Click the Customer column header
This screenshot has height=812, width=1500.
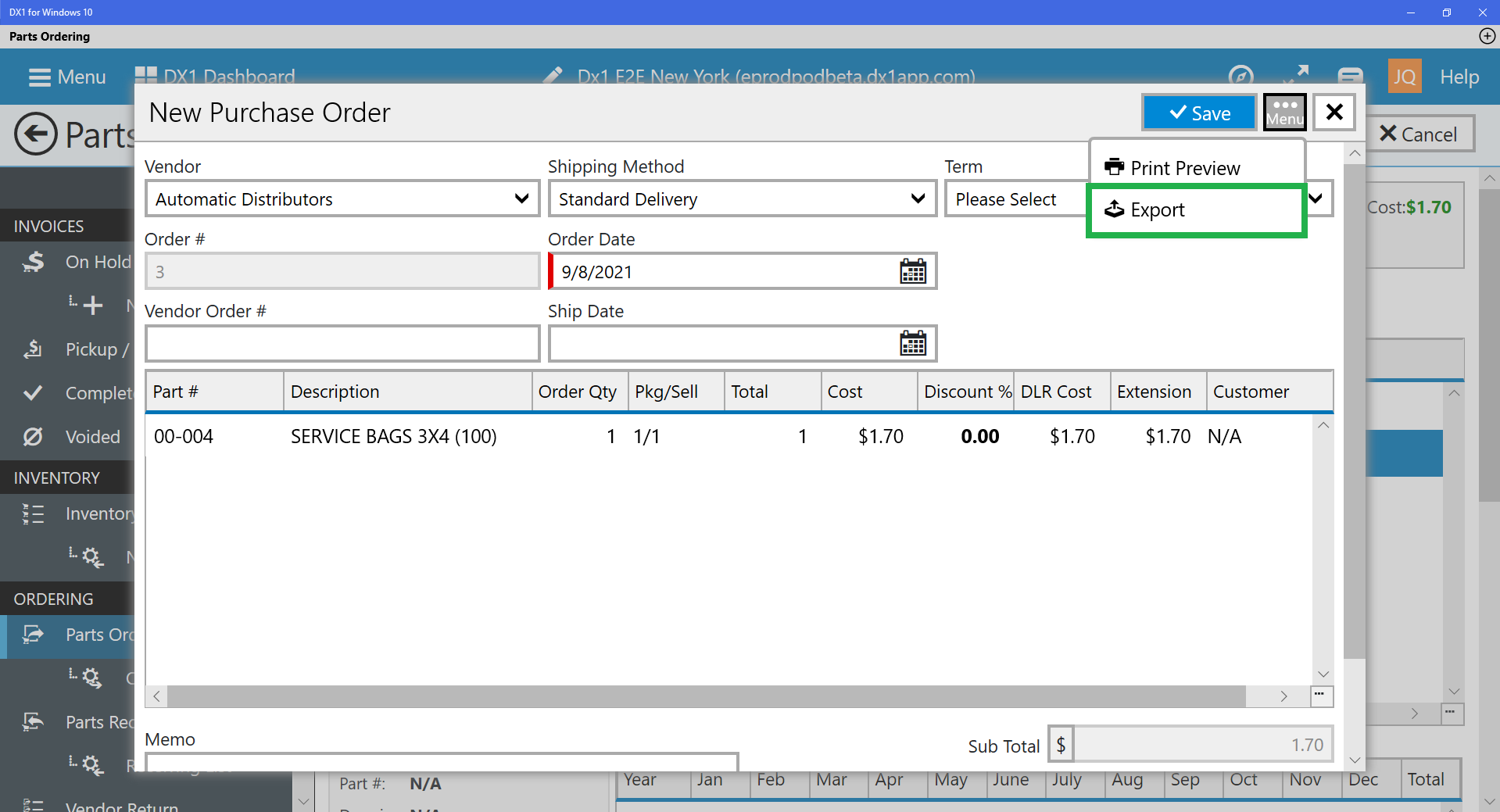(x=1269, y=392)
